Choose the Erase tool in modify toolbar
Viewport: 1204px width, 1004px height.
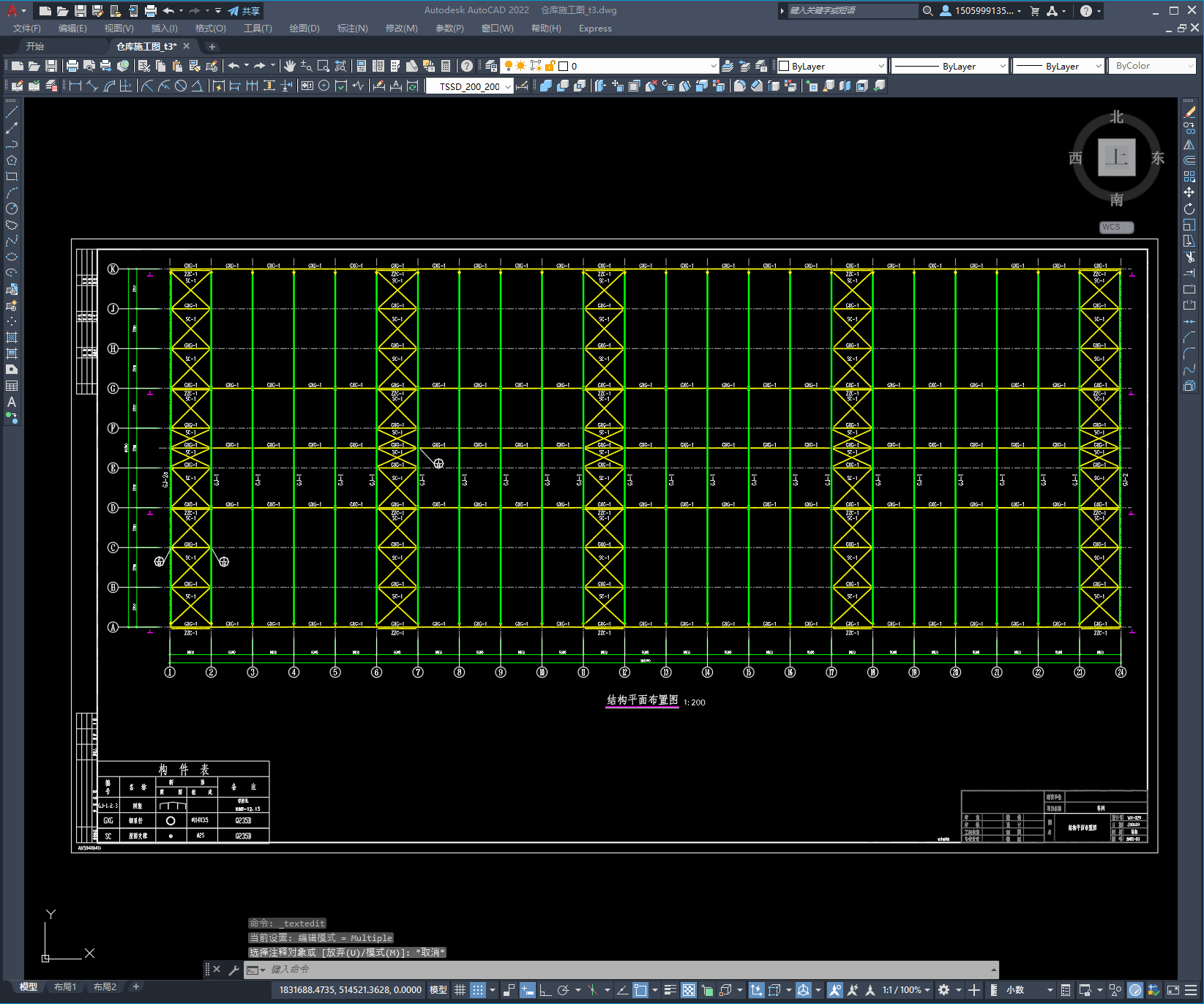pyautogui.click(x=1189, y=112)
